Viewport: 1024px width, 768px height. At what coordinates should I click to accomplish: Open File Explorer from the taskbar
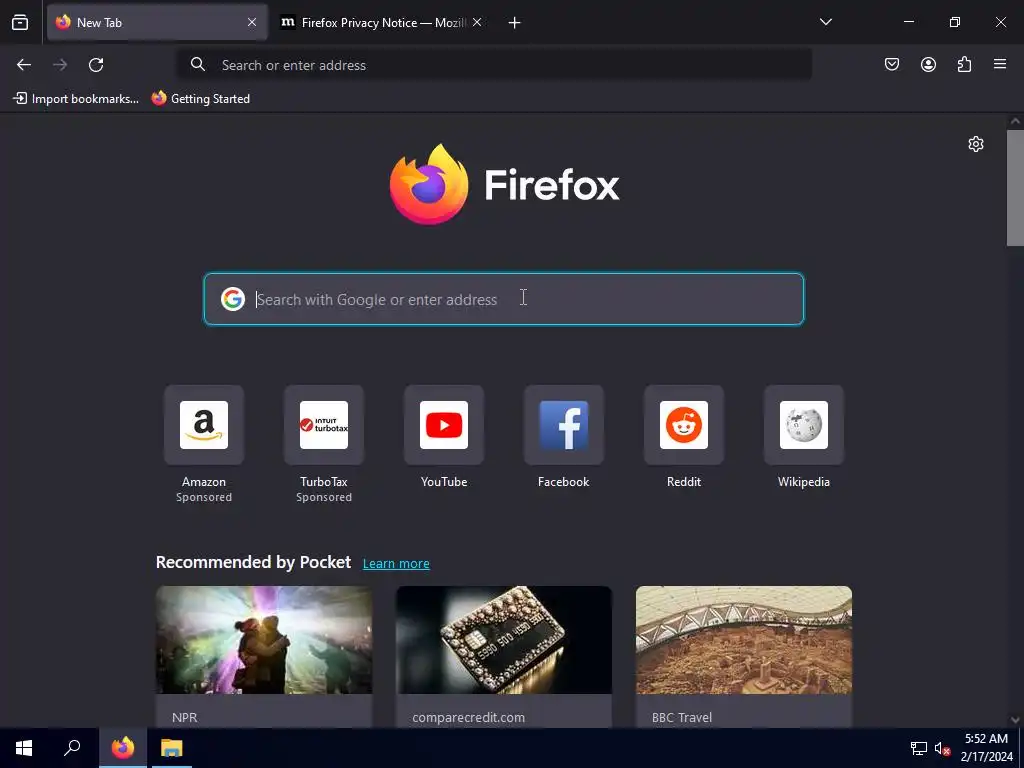pyautogui.click(x=172, y=748)
